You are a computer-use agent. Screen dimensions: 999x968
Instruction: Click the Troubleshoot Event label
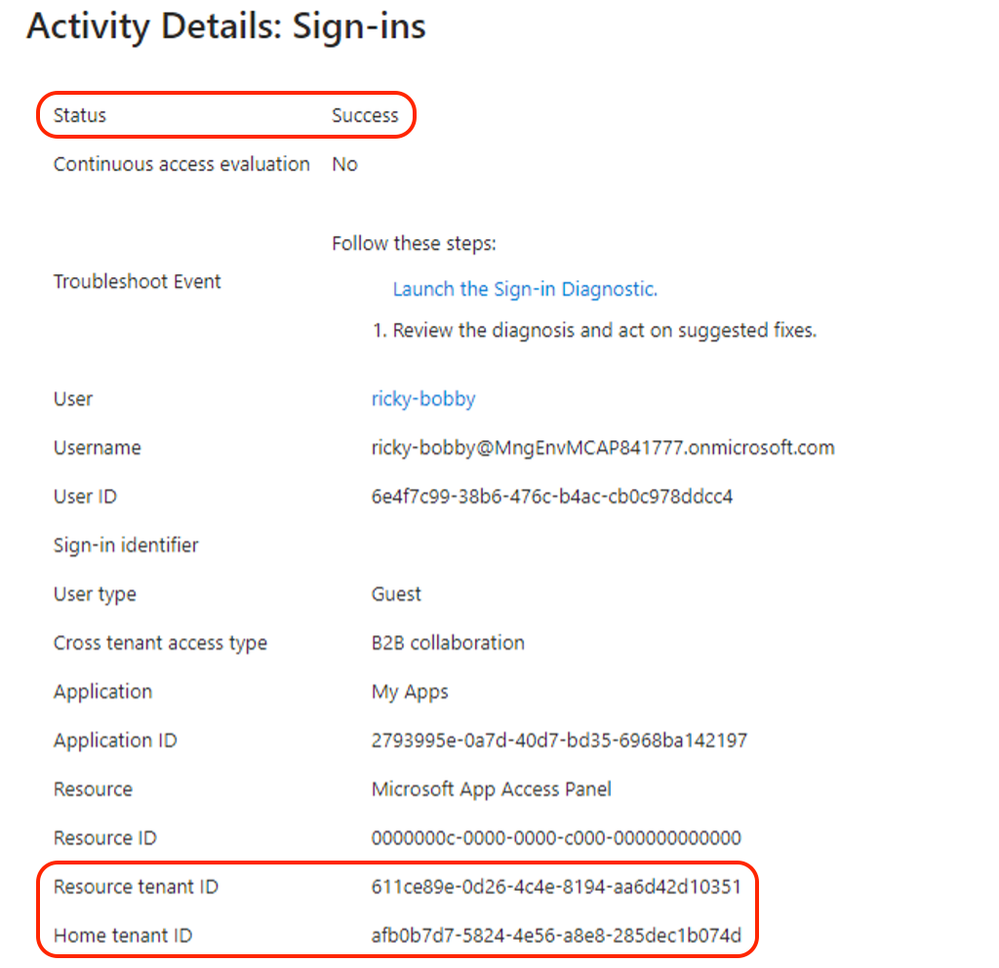[137, 282]
